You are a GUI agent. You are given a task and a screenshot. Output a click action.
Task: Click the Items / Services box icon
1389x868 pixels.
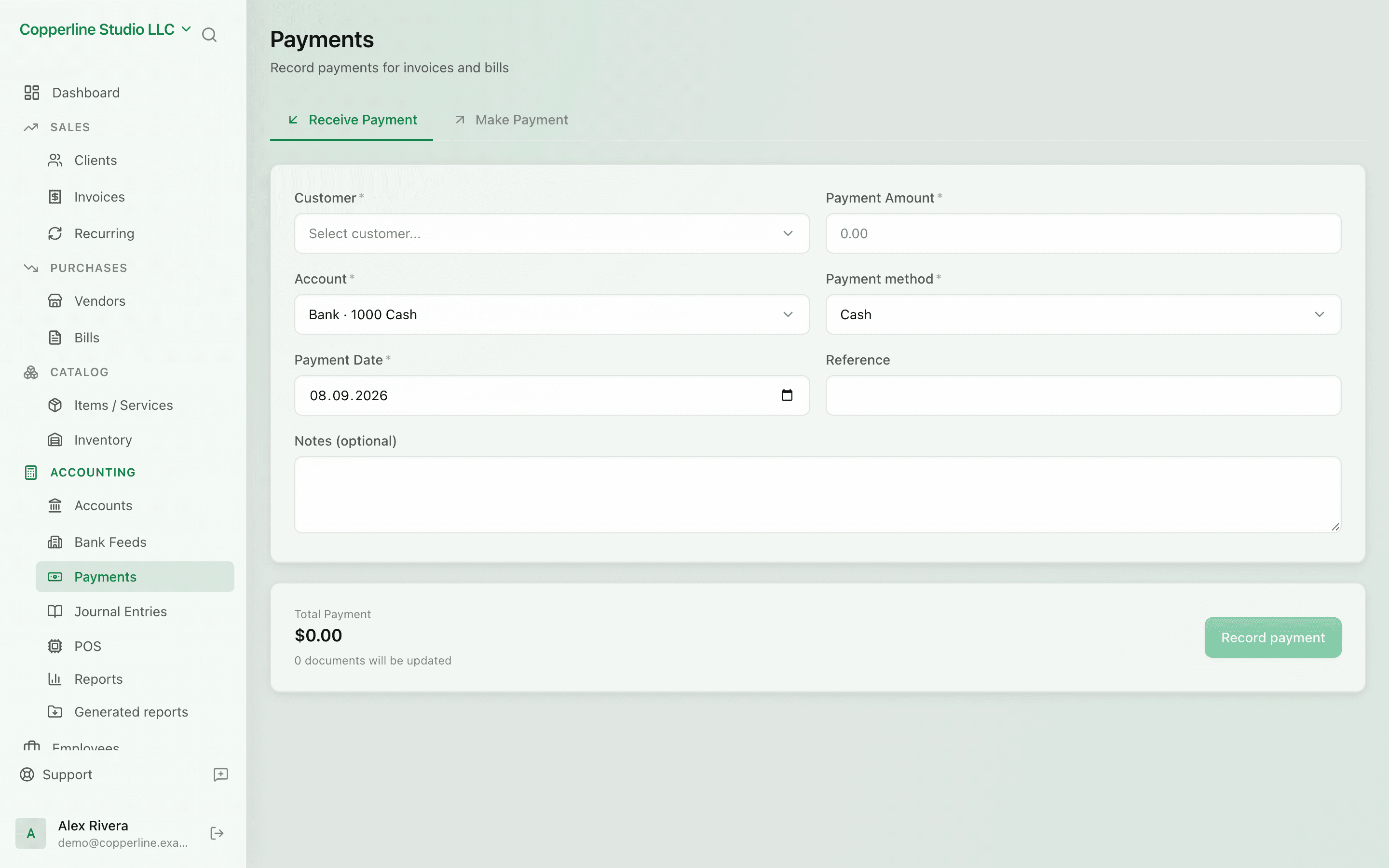coord(55,405)
